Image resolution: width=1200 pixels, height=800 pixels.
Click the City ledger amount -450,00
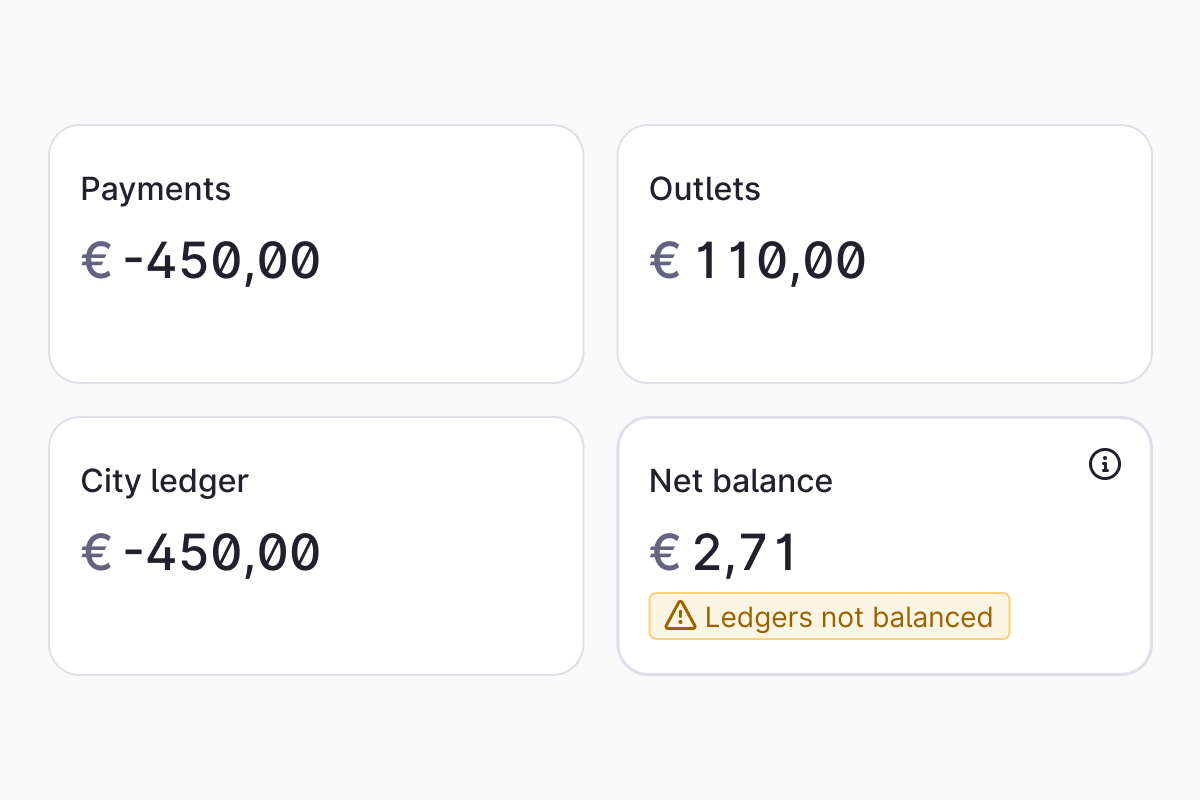point(221,552)
